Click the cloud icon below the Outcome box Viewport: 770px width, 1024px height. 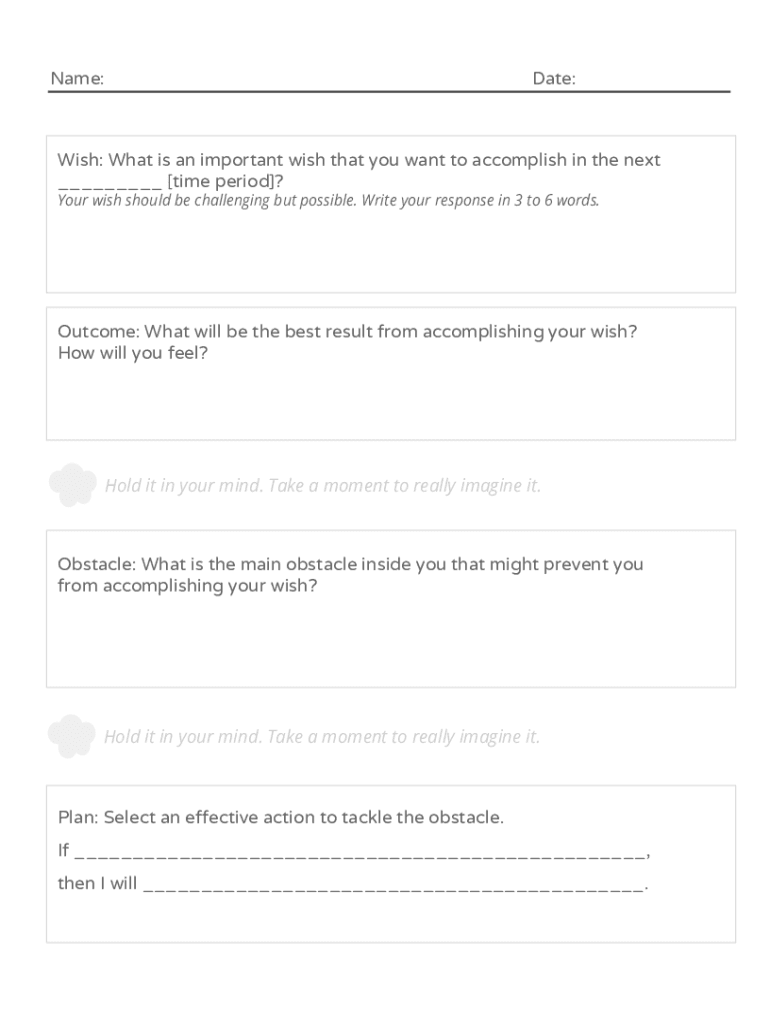[x=73, y=484]
